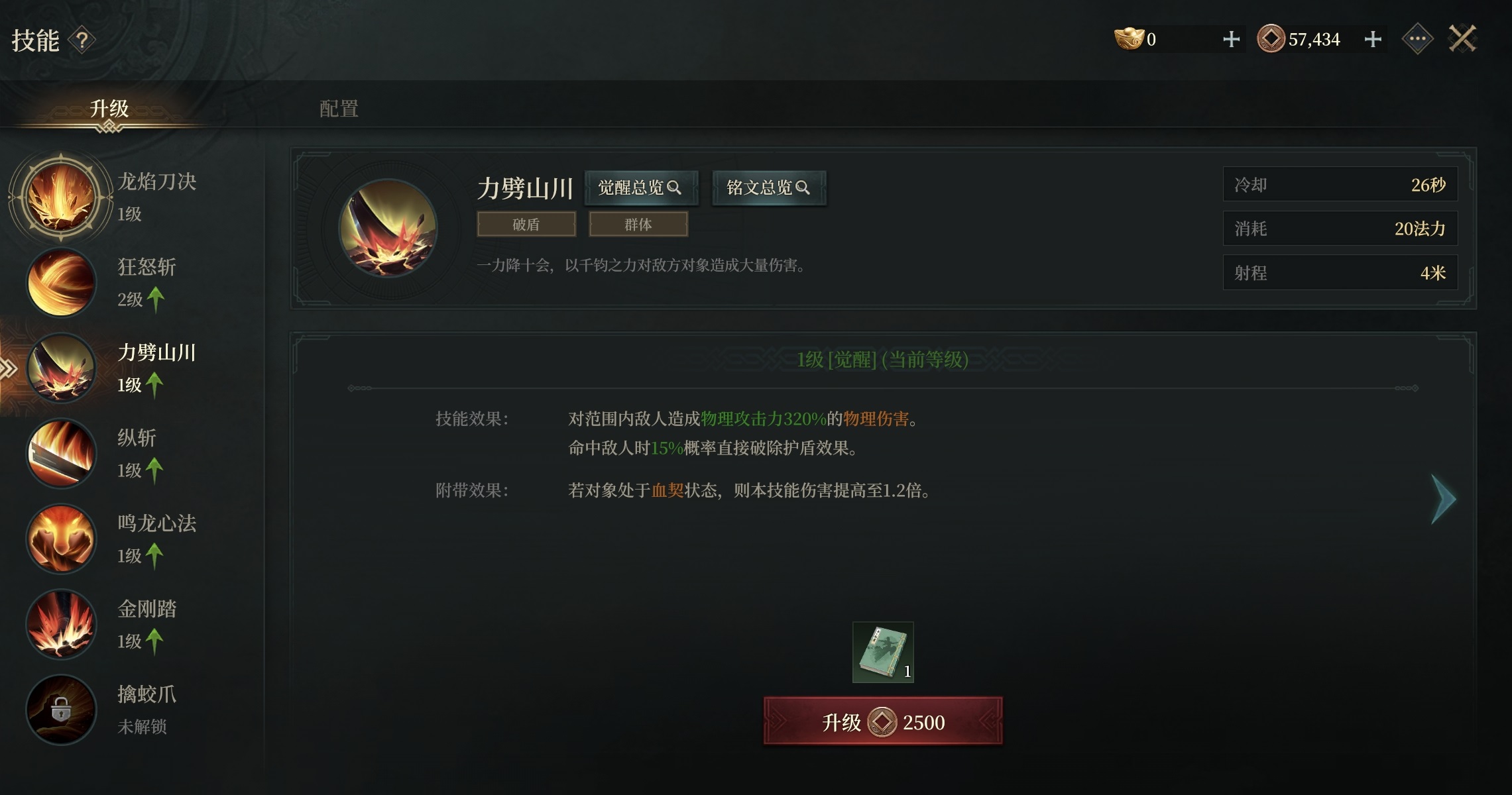The height and width of the screenshot is (795, 1512).
Task: Add copper coins with the plus button
Action: click(x=1373, y=40)
